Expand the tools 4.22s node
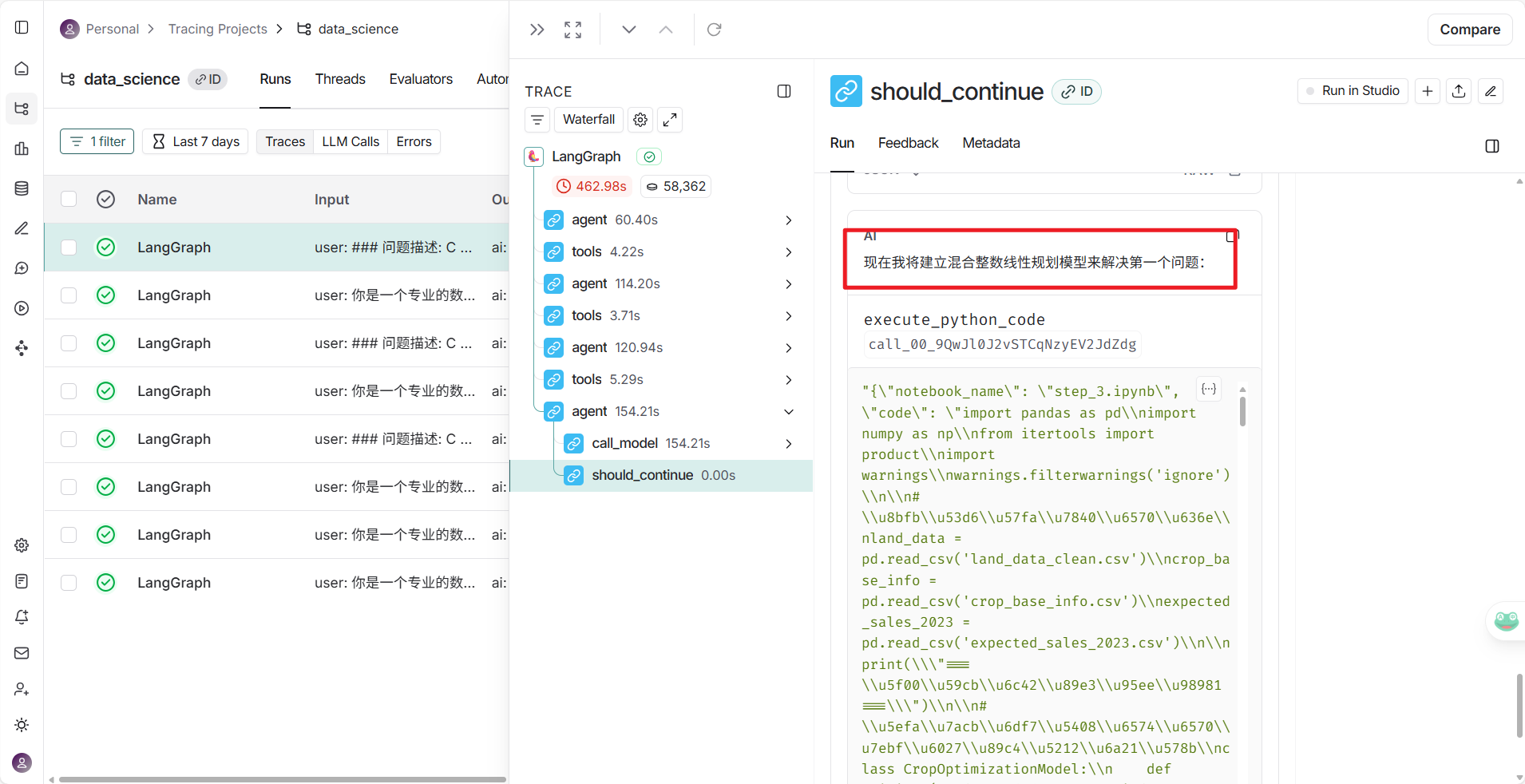The width and height of the screenshot is (1525, 784). 789,252
